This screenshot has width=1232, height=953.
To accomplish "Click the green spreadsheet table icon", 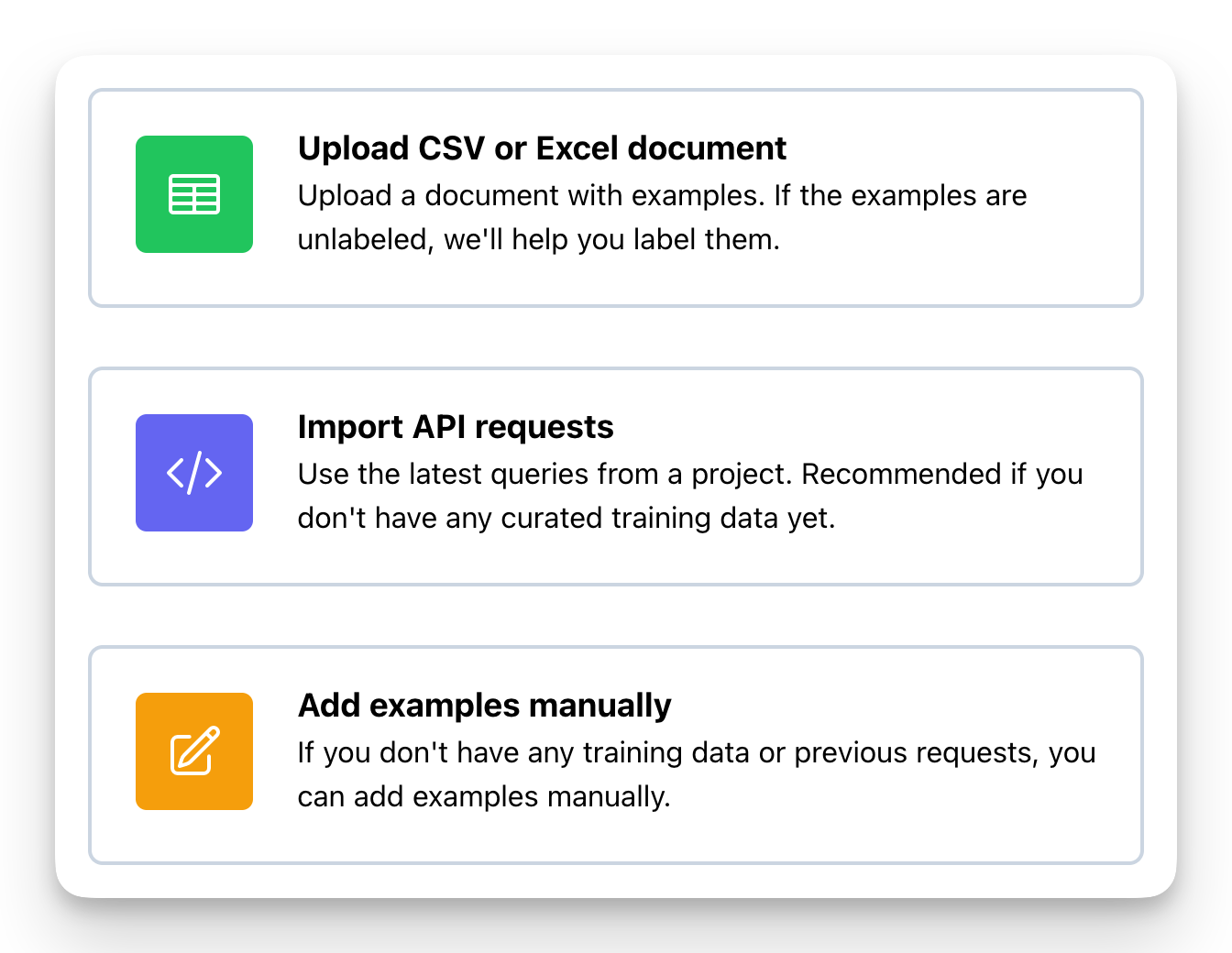I will [x=194, y=194].
